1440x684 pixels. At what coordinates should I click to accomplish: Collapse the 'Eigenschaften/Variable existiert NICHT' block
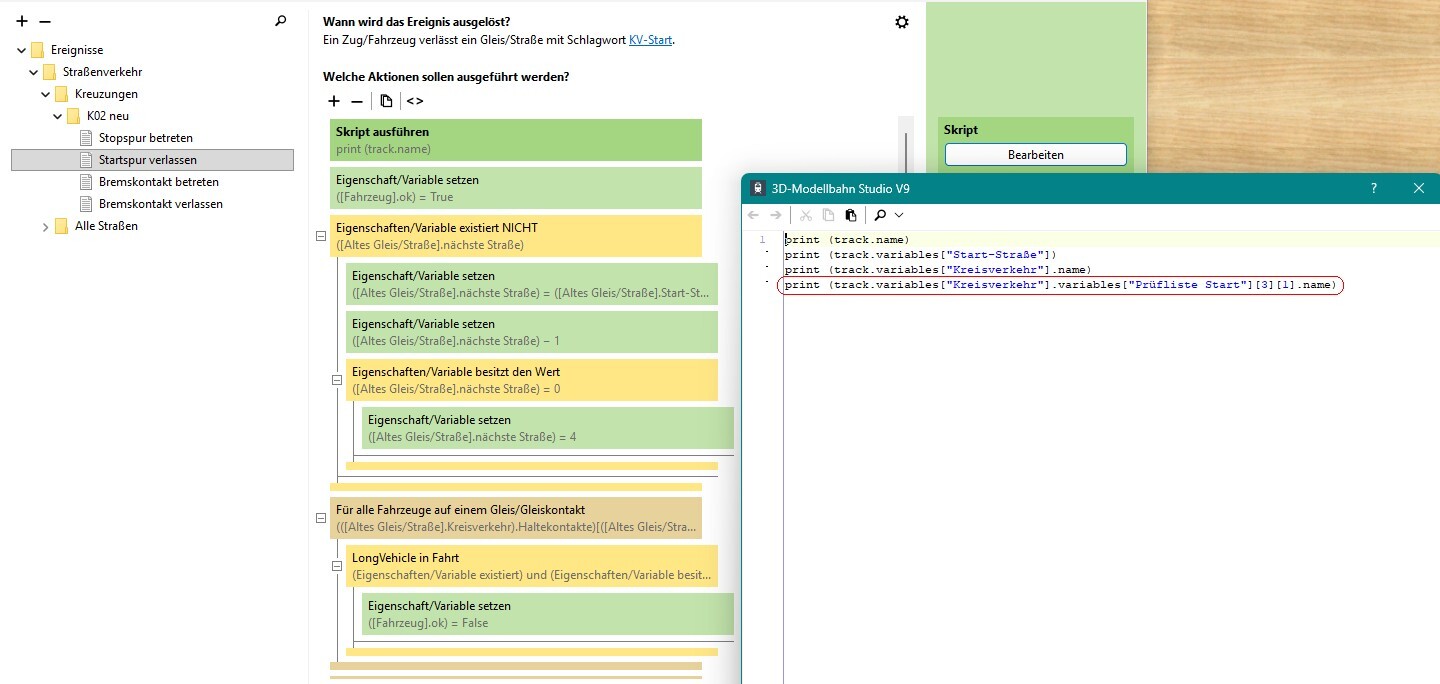(321, 236)
